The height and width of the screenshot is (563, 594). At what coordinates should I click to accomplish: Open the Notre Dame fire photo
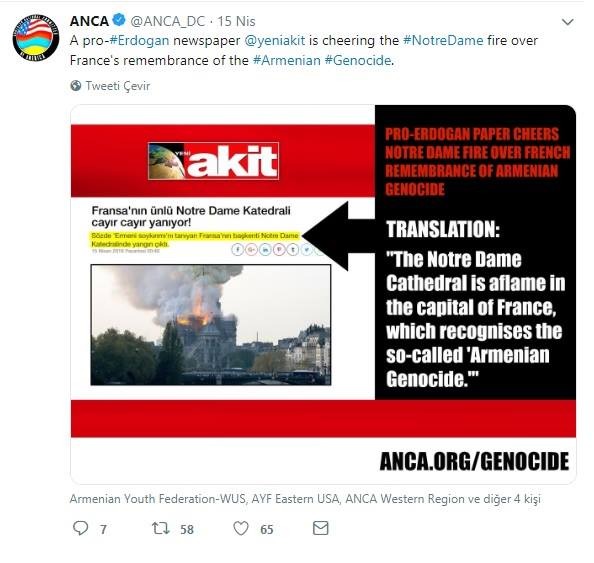[211, 325]
